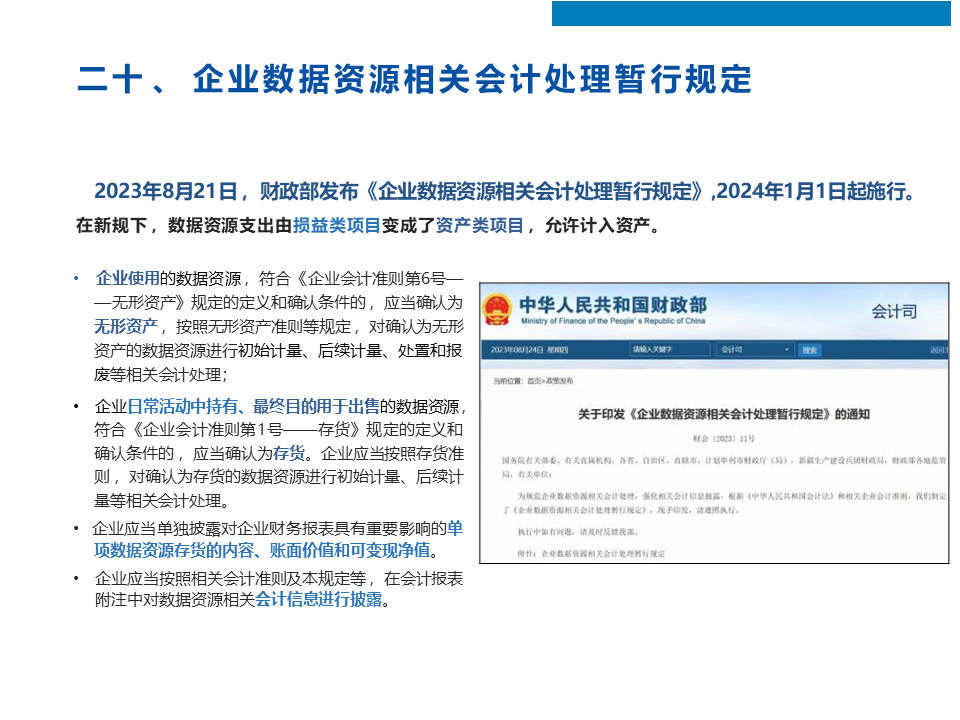Click the blue text 企业使用 in first bullet
The image size is (960, 720).
127,279
